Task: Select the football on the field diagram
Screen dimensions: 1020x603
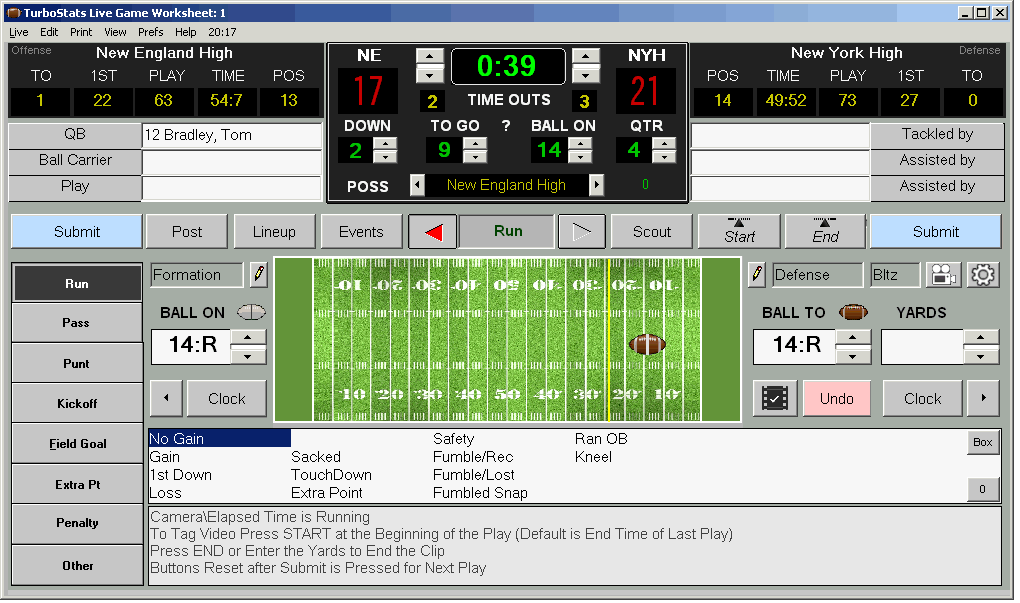Action: click(647, 344)
